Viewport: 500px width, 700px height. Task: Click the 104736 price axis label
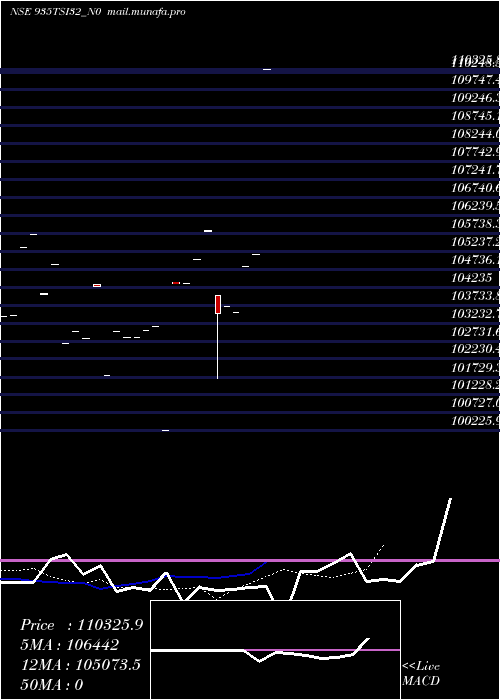tap(475, 259)
